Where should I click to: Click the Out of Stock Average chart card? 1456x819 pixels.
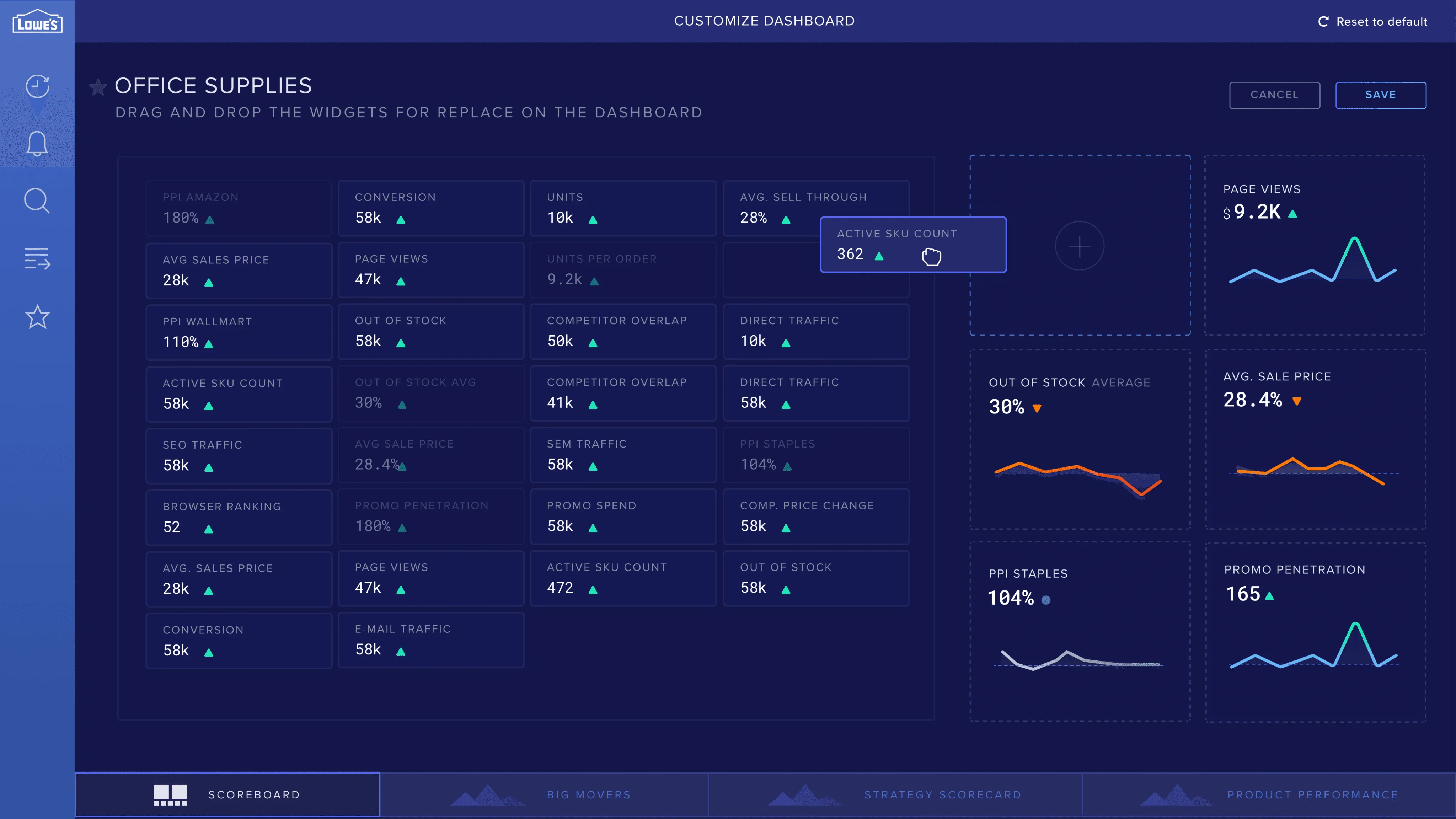(1080, 439)
